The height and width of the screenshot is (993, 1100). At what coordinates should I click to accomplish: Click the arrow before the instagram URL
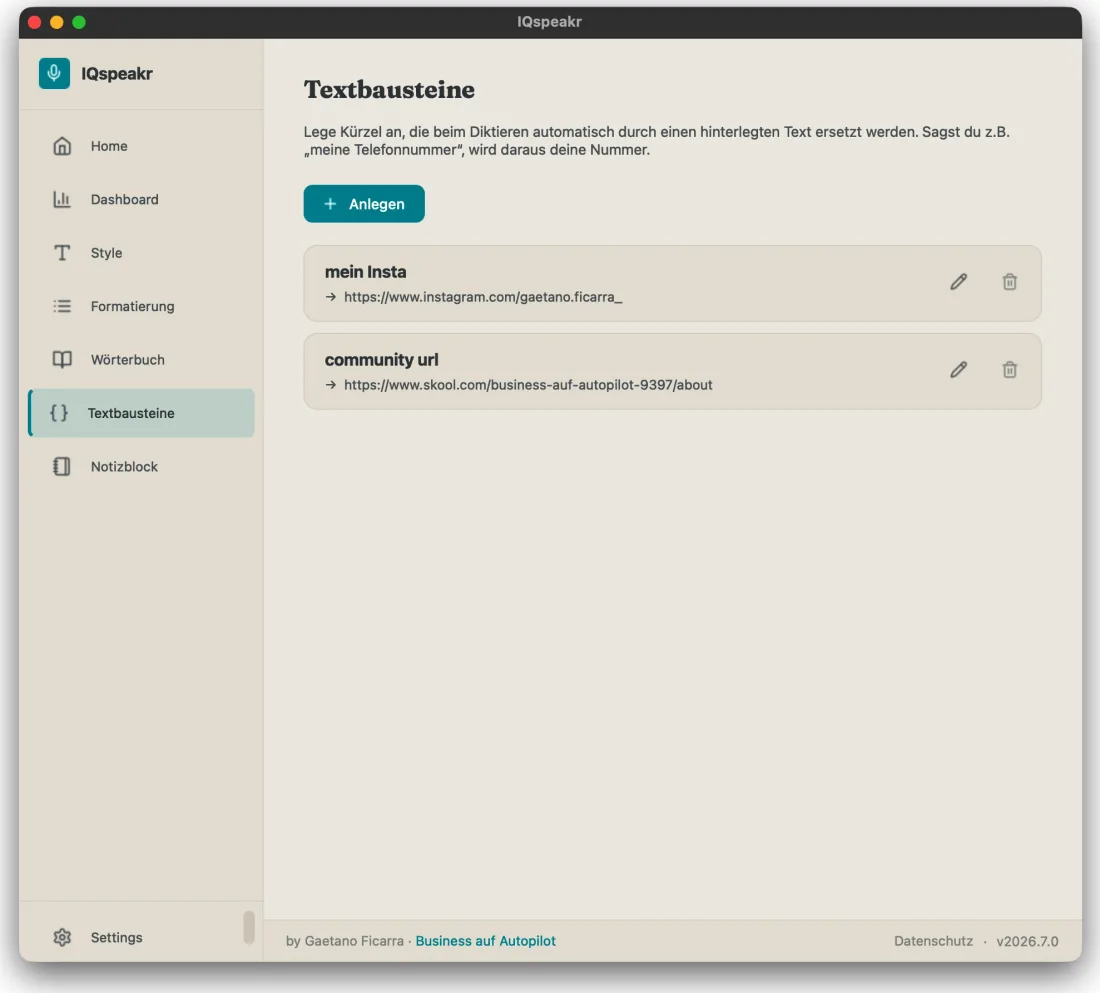coord(330,297)
